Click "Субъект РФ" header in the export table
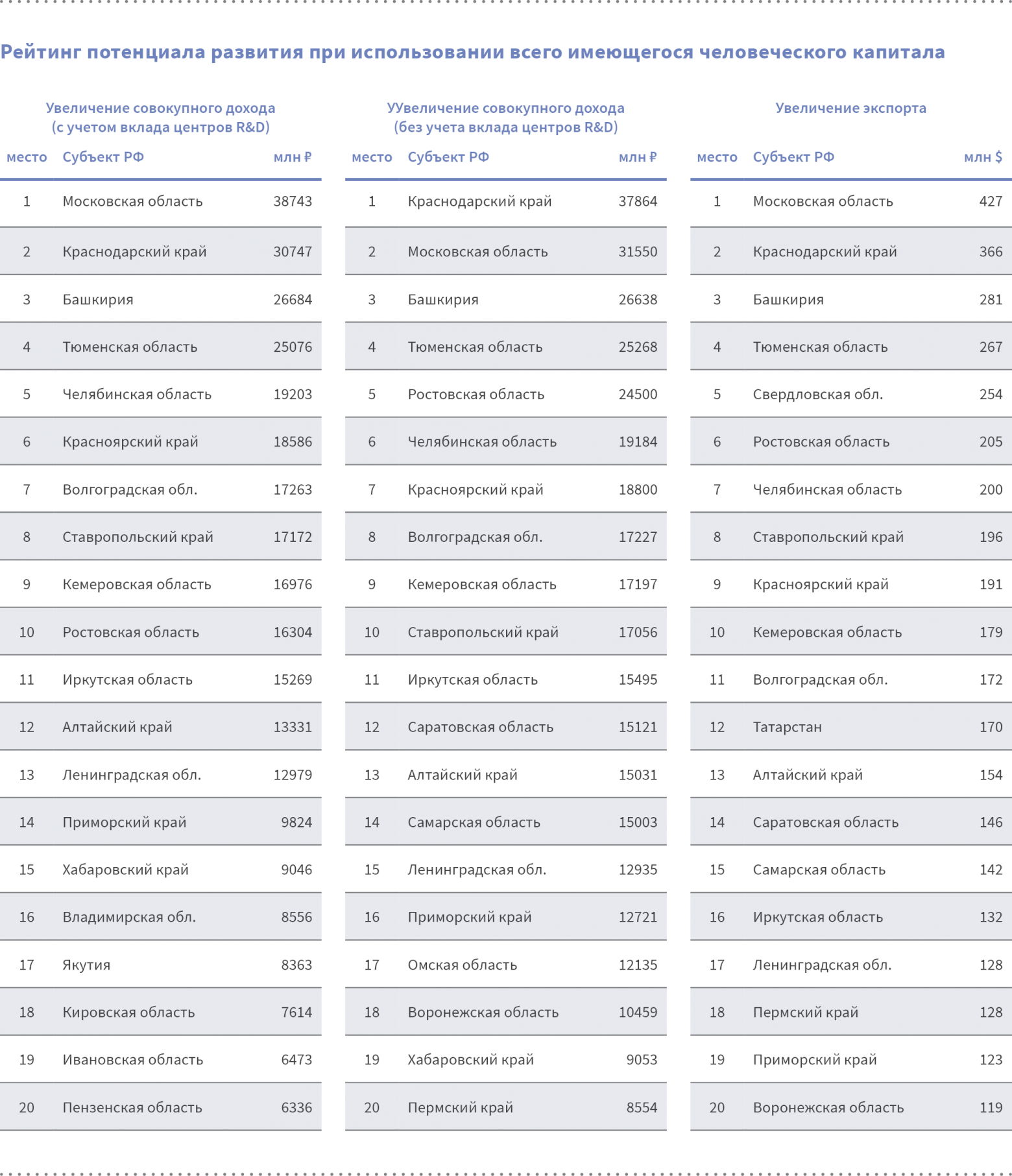 pyautogui.click(x=793, y=157)
